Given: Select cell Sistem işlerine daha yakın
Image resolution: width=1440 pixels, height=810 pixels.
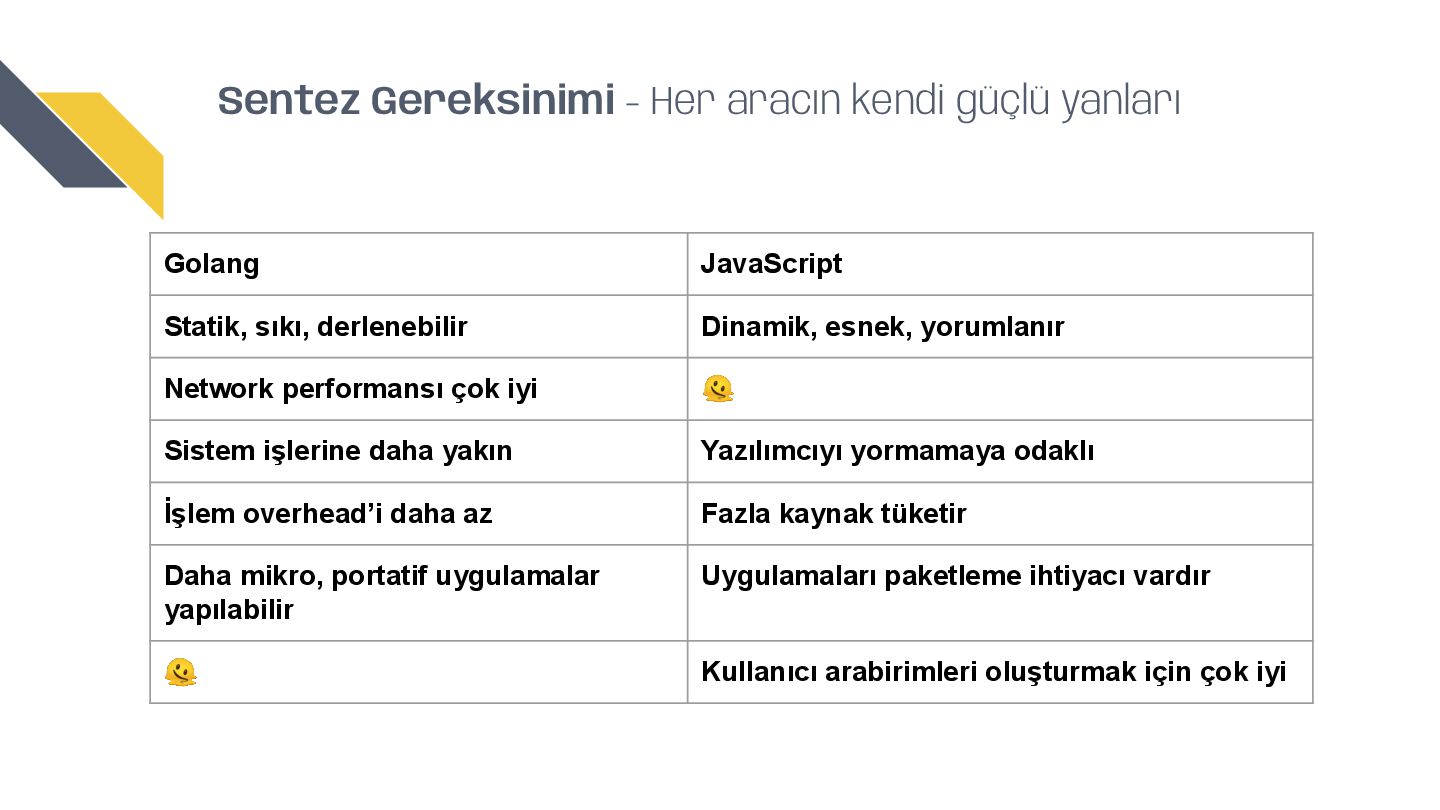Looking at the screenshot, I should coord(419,451).
